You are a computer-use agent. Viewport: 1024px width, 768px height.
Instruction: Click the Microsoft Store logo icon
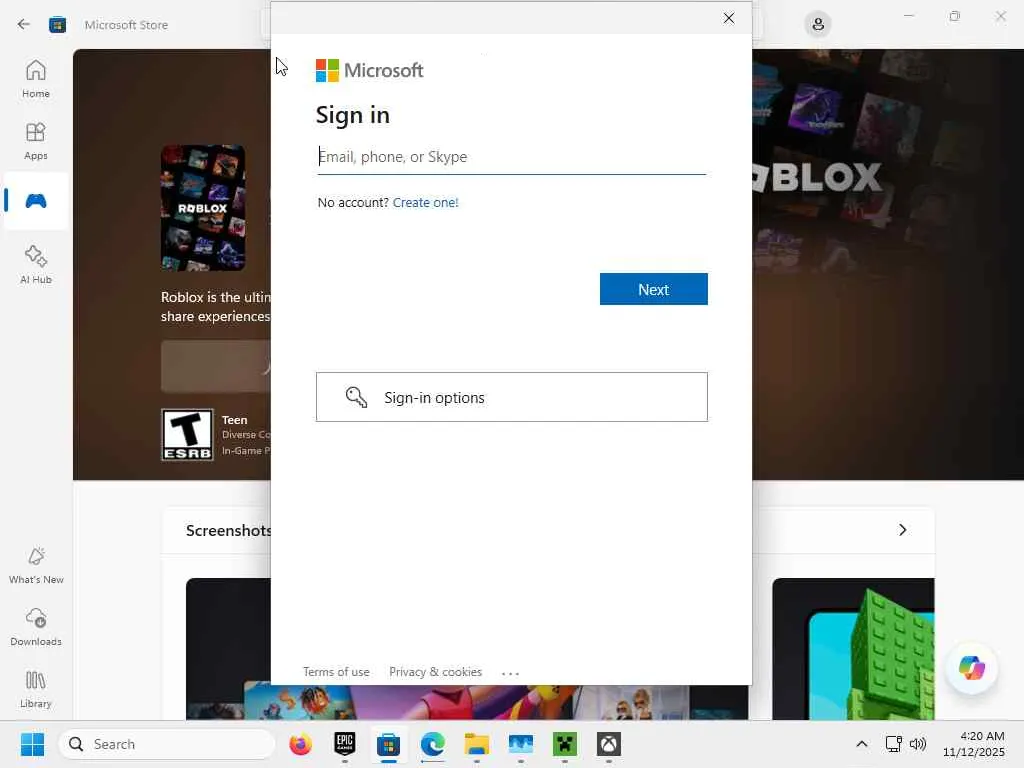click(x=57, y=25)
